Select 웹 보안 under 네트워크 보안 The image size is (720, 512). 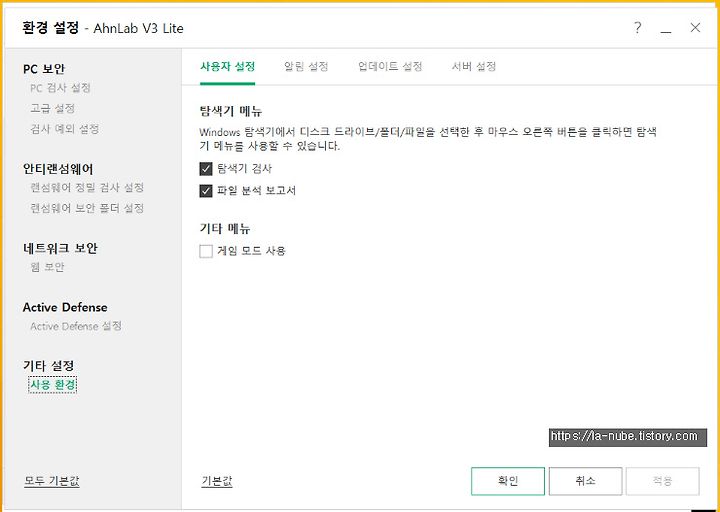click(x=47, y=267)
